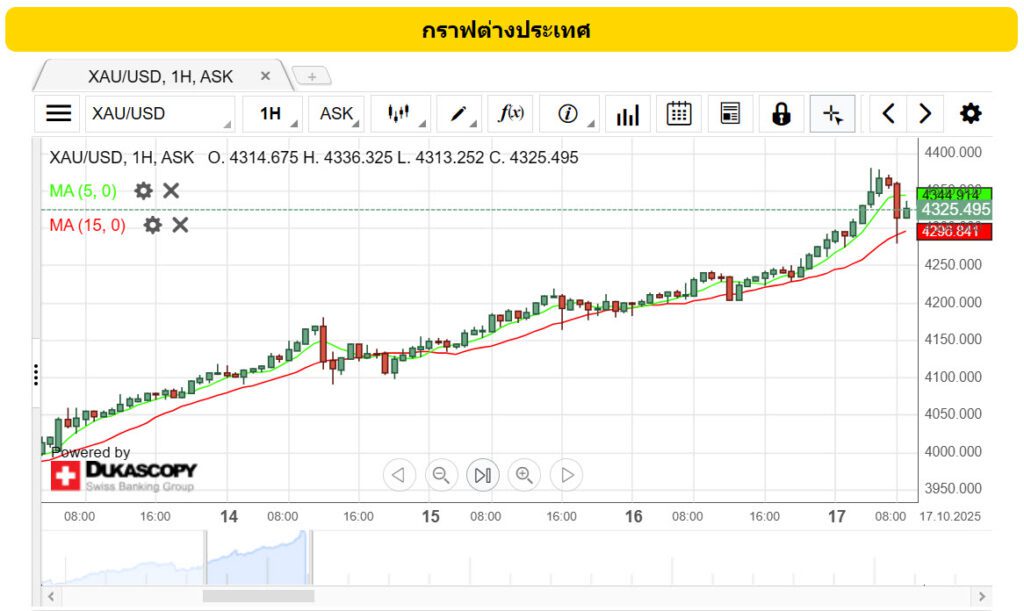Zoom in on the chart
This screenshot has width=1024, height=611.
524,475
